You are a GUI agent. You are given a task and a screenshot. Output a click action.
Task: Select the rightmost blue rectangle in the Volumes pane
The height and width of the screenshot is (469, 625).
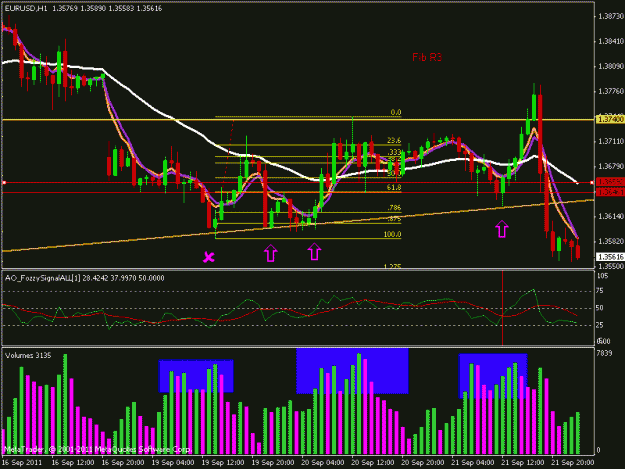pyautogui.click(x=493, y=376)
